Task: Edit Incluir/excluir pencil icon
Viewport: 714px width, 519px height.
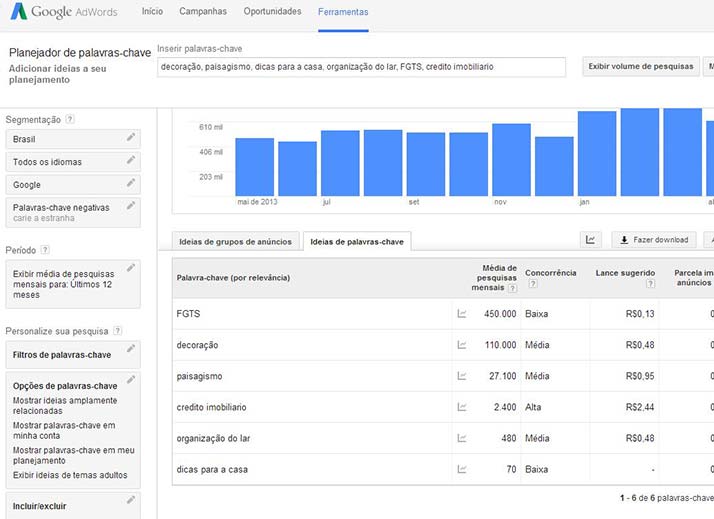Action: pyautogui.click(x=131, y=500)
